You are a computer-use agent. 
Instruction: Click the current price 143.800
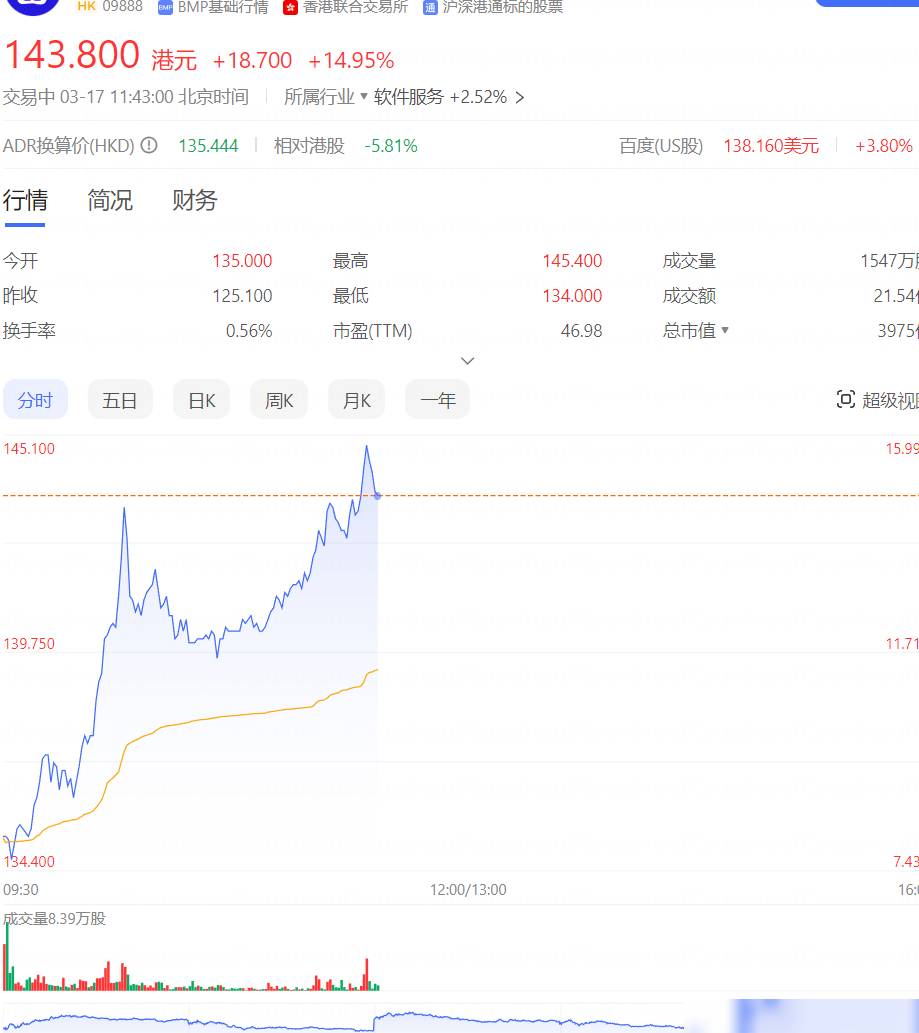[72, 55]
